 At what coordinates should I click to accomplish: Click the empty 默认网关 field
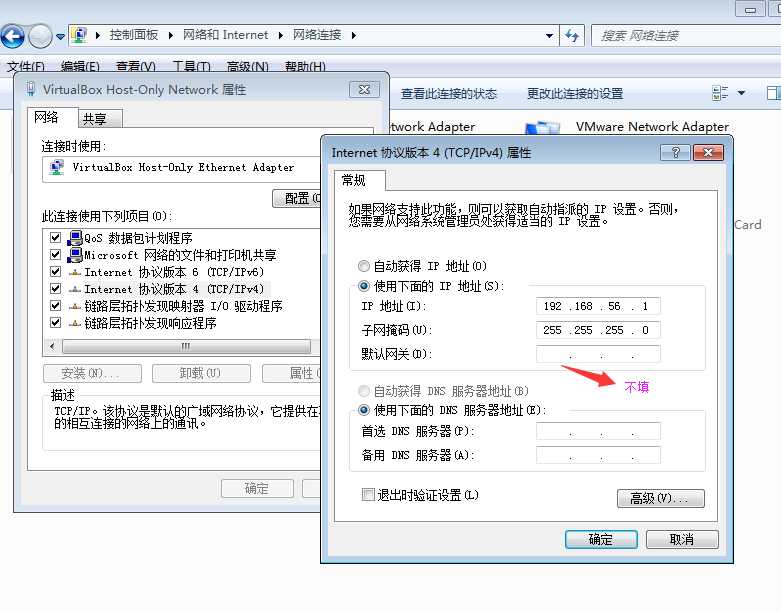point(598,354)
